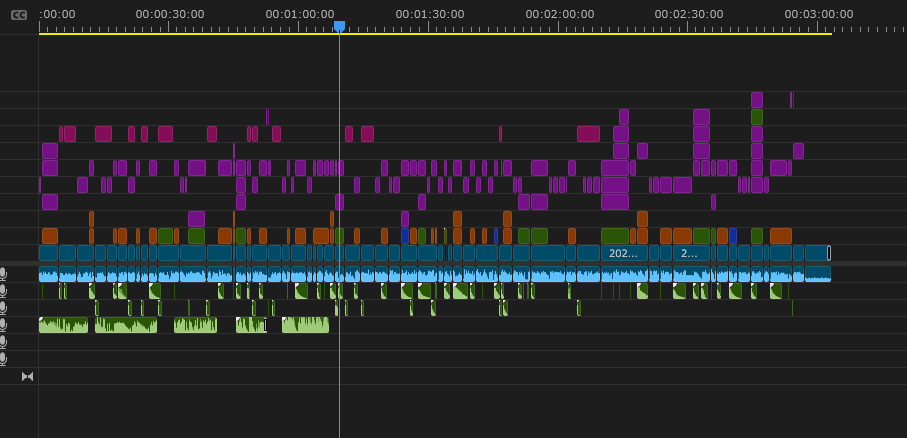This screenshot has width=907, height=438.
Task: Select the blue playhead handle on the time ruler
Action: tap(340, 26)
